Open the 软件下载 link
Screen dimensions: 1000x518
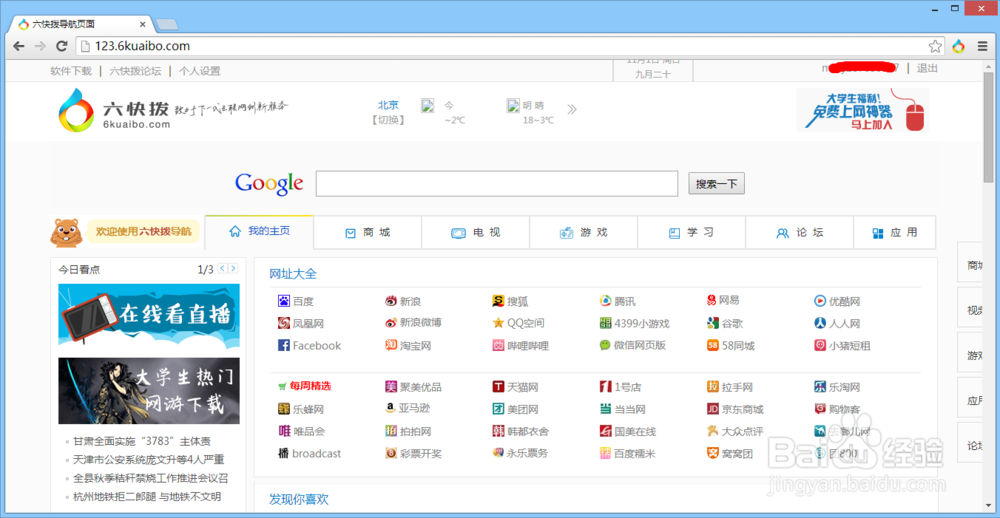[71, 71]
